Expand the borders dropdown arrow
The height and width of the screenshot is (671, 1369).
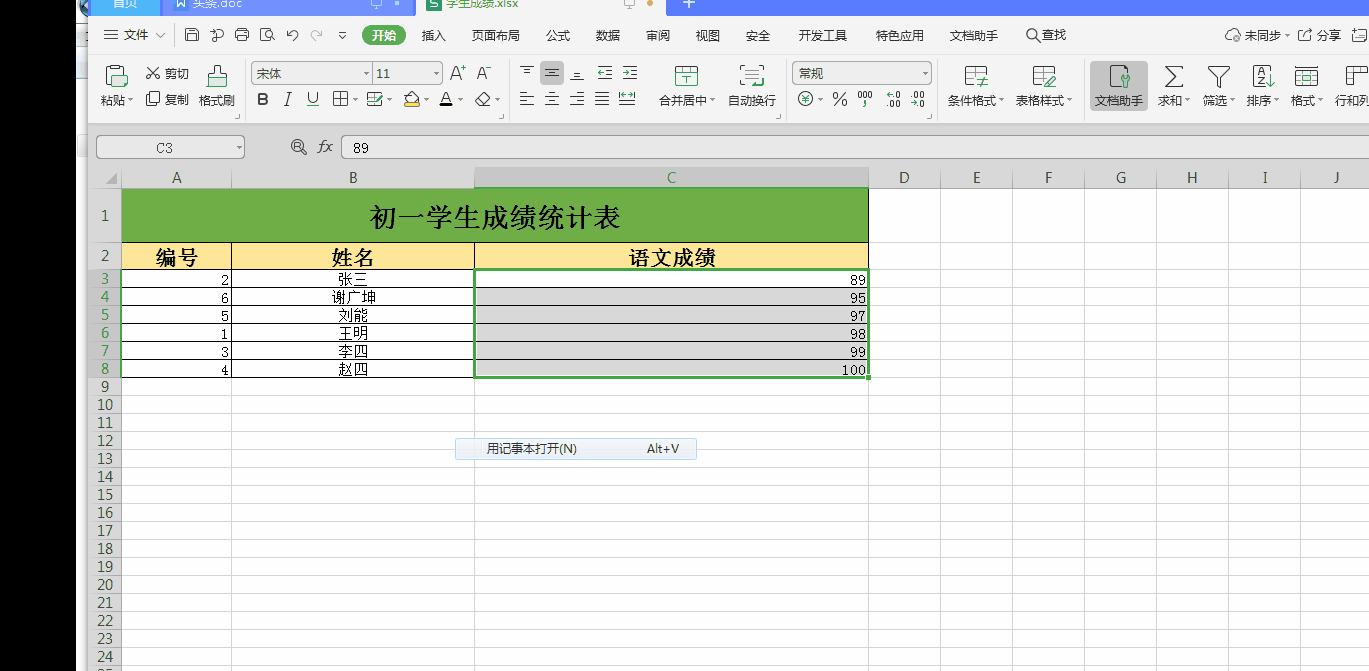(355, 99)
